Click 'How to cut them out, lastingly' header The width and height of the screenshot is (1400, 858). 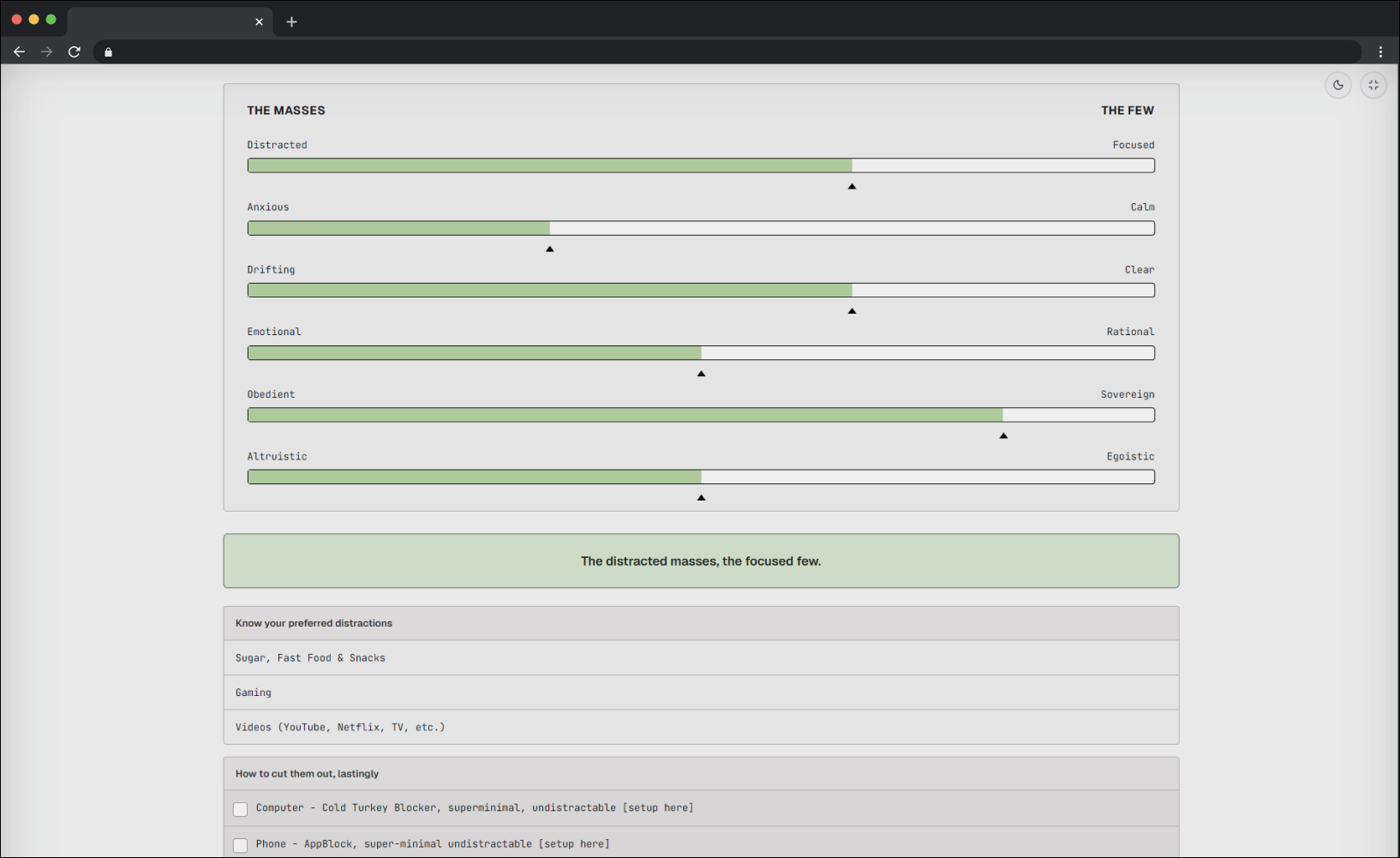tap(701, 773)
